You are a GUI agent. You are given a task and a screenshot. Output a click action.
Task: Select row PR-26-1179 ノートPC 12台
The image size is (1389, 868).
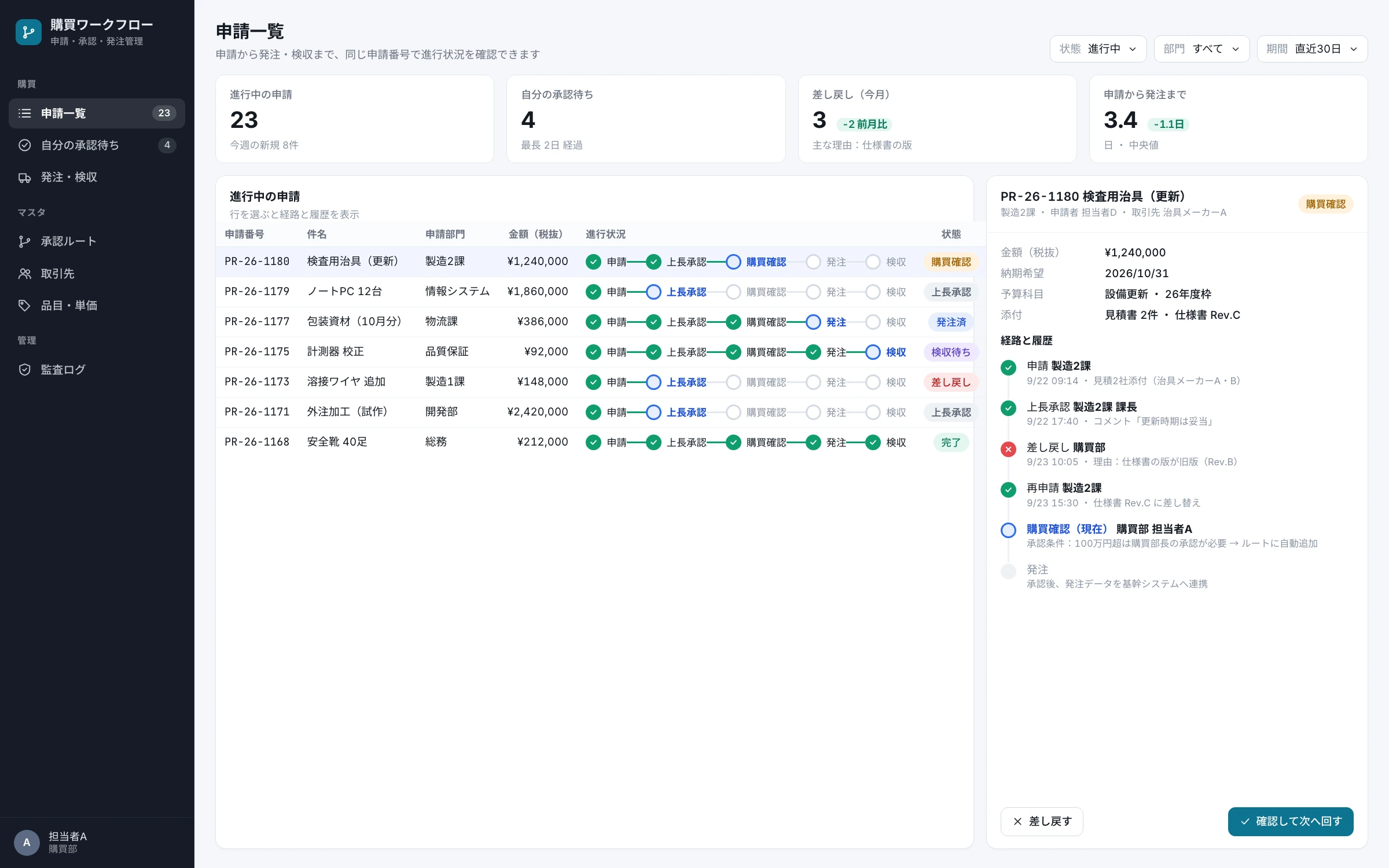click(594, 292)
